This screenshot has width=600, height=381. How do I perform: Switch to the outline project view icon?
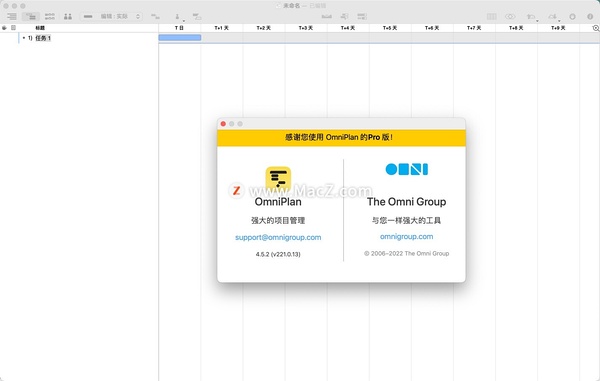pyautogui.click(x=12, y=16)
